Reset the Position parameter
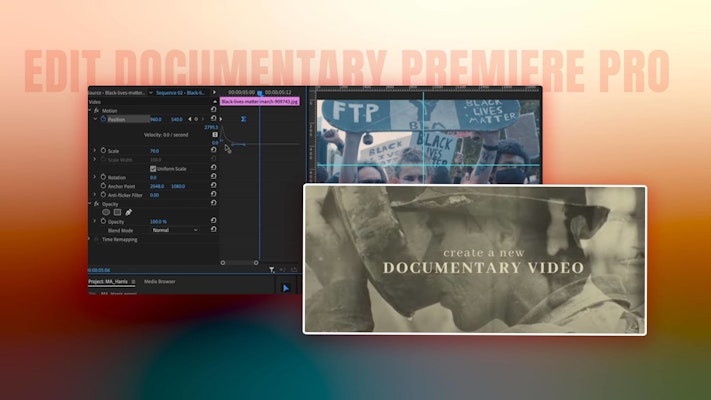This screenshot has height=400, width=711. pyautogui.click(x=213, y=118)
